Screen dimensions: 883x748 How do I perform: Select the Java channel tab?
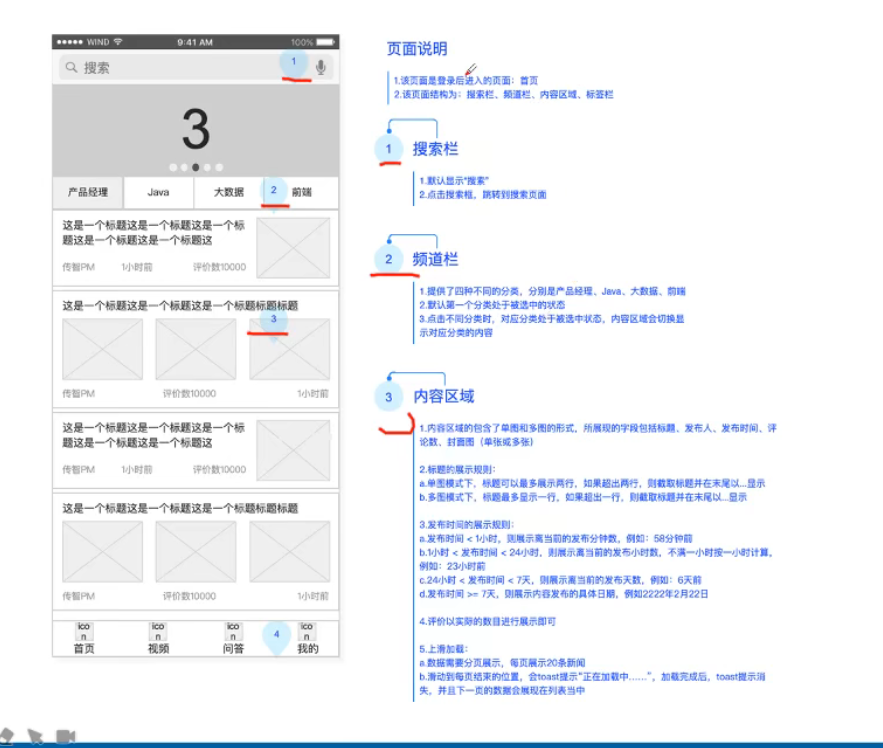pos(158,192)
